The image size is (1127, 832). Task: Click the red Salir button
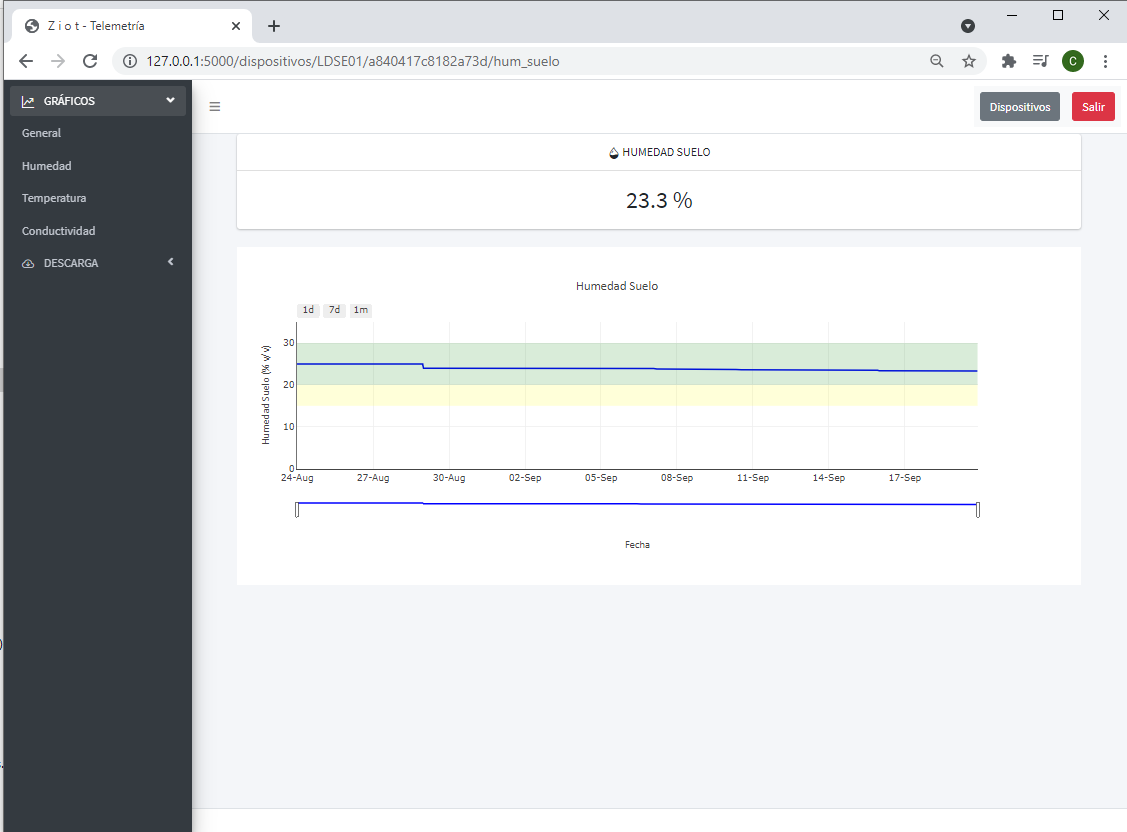(1093, 107)
